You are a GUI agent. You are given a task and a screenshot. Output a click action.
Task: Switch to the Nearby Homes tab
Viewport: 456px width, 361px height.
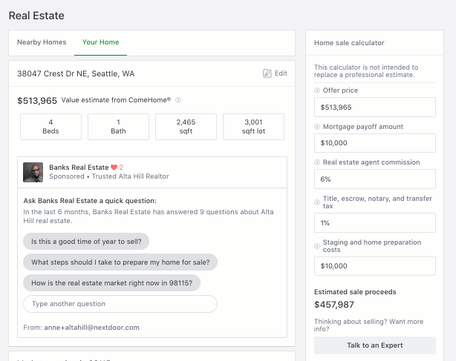click(41, 42)
